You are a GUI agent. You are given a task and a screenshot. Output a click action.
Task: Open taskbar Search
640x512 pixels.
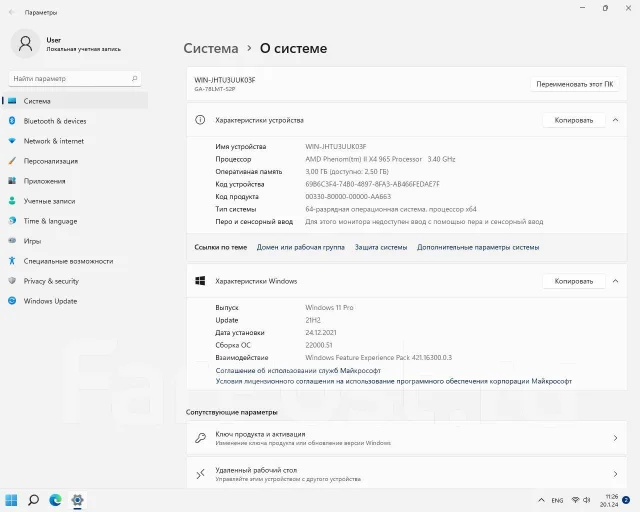point(33,500)
